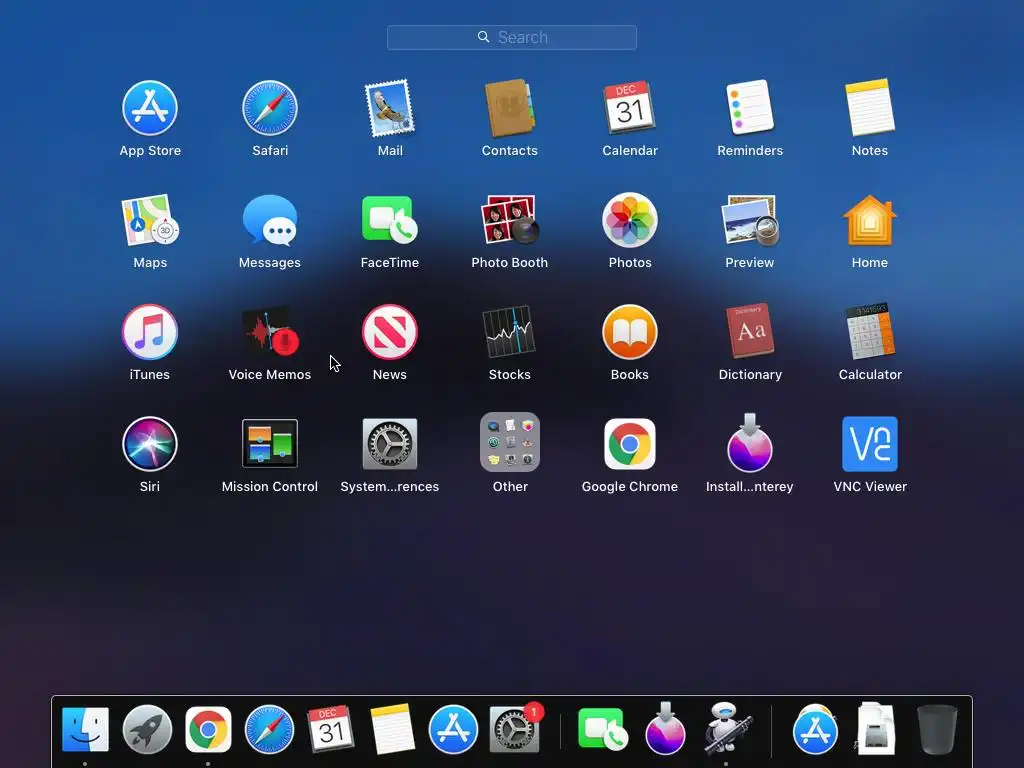This screenshot has height=768, width=1024.
Task: Activate Siri from Launchpad
Action: 150,444
